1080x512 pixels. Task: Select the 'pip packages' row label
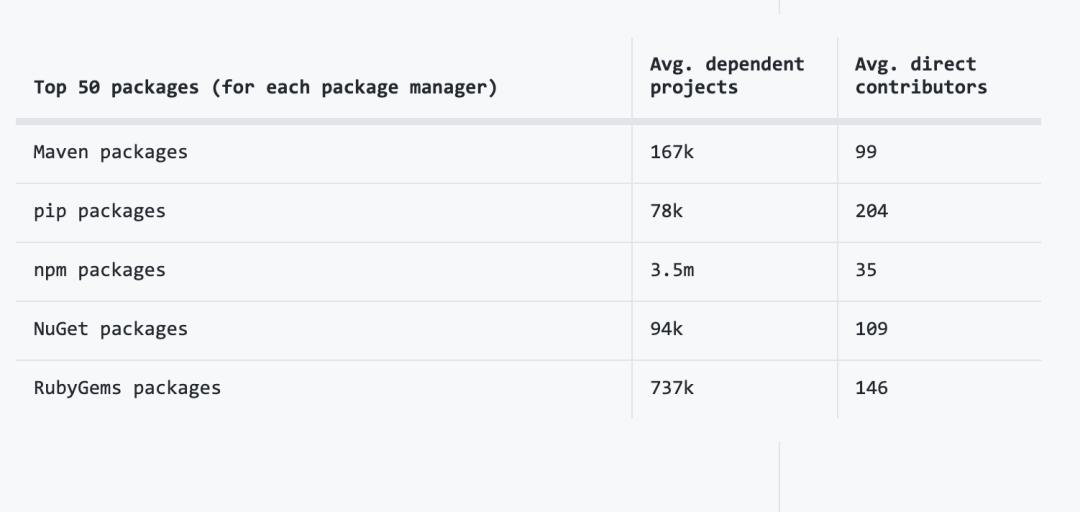[x=99, y=211]
